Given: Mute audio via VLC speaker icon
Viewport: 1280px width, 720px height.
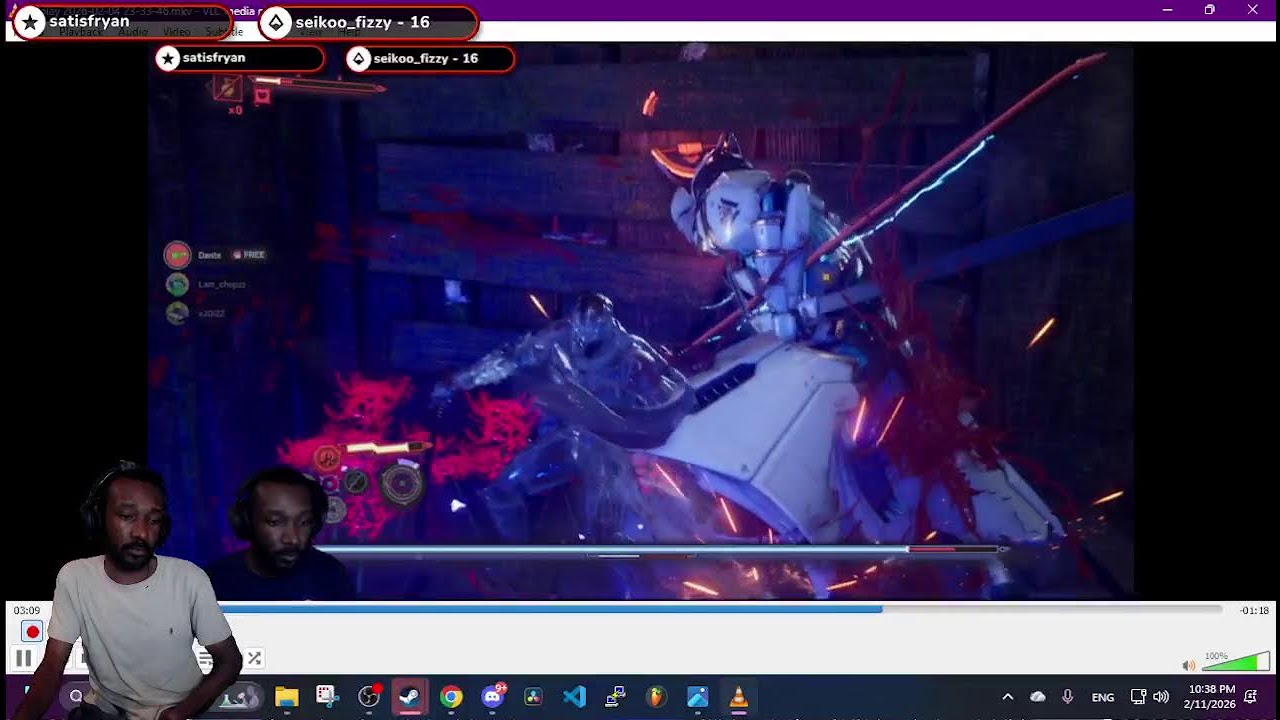Looking at the screenshot, I should click(x=1188, y=665).
